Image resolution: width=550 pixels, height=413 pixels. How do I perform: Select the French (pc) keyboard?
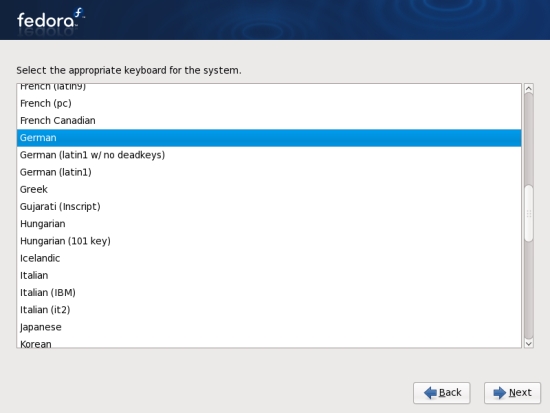tap(269, 103)
